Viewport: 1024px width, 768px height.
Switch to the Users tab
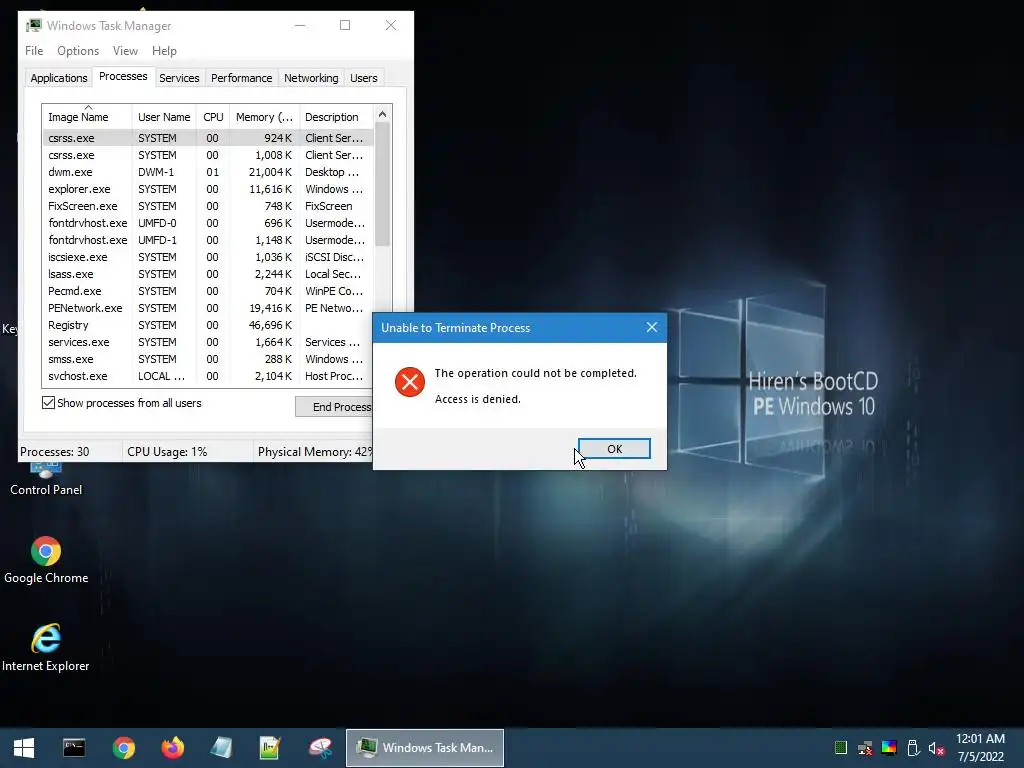[363, 78]
